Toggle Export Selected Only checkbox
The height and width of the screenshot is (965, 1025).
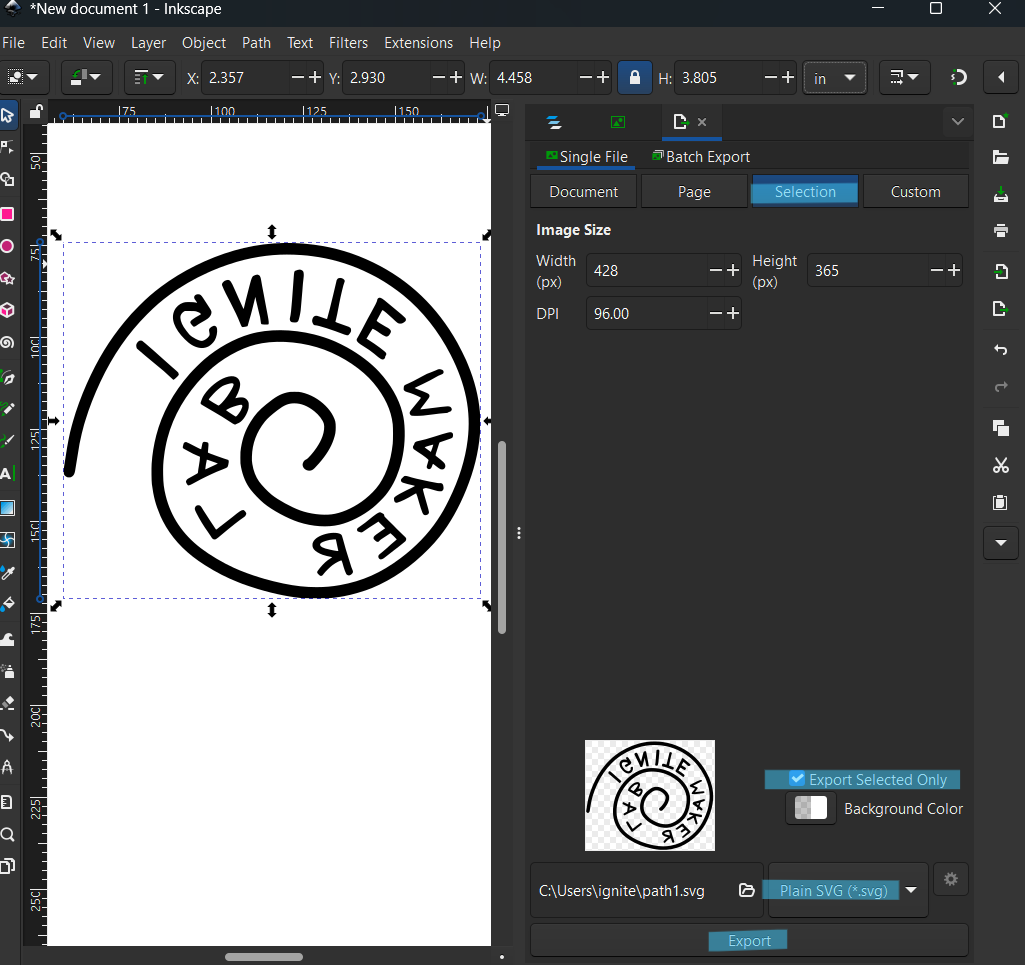tap(797, 779)
